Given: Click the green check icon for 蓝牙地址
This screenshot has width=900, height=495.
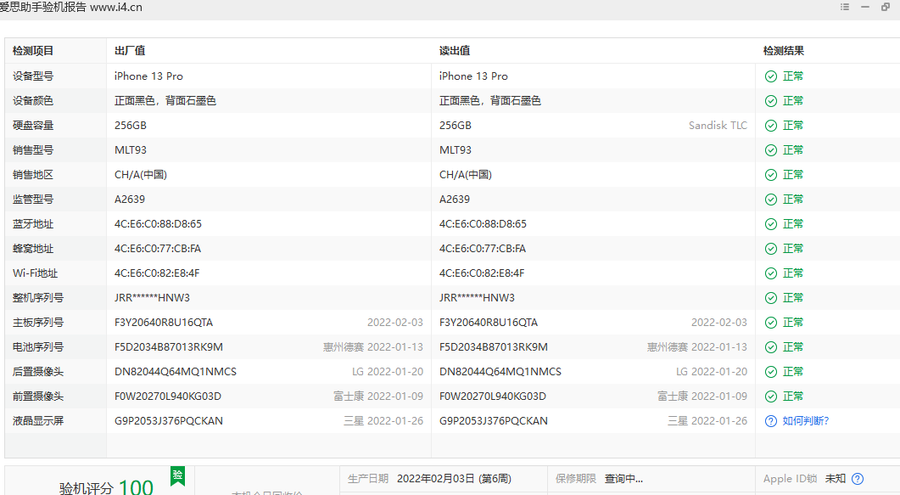Looking at the screenshot, I should [771, 225].
